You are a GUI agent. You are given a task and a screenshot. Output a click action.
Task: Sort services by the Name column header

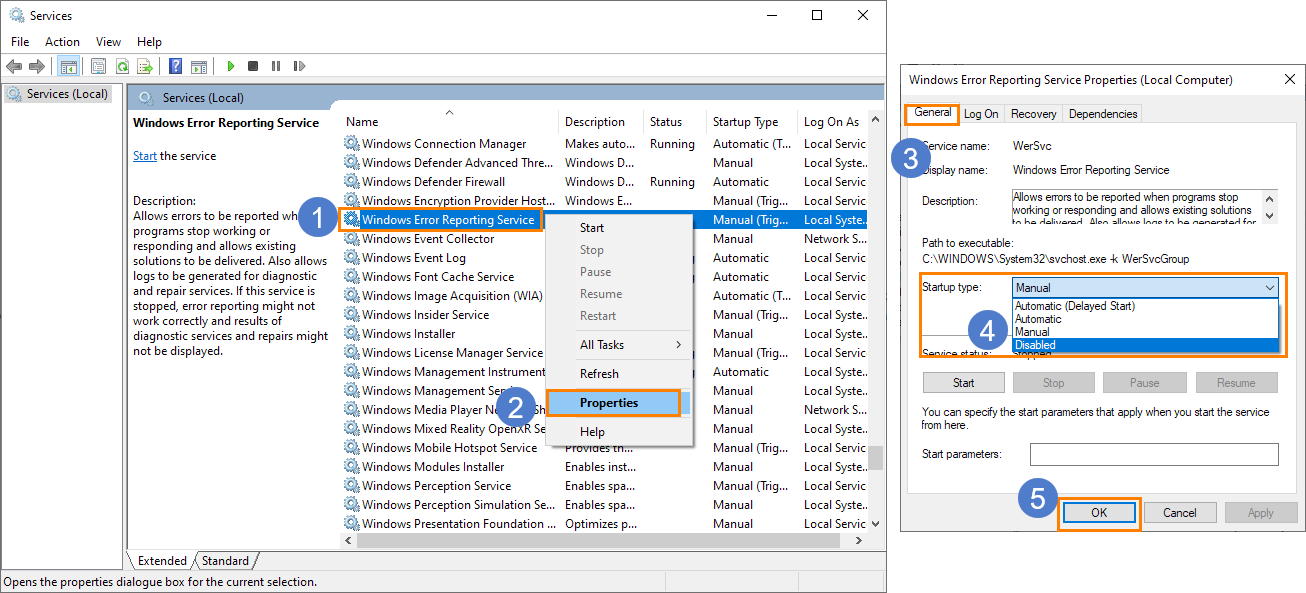pos(449,122)
